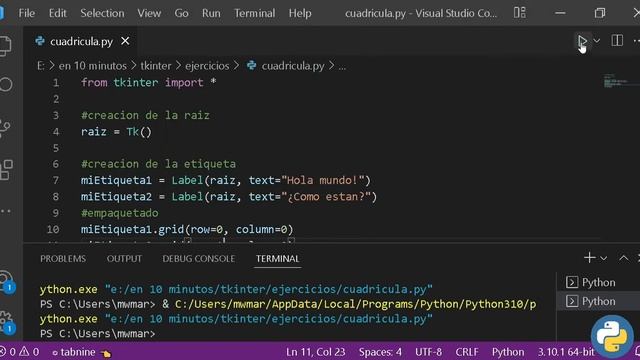This screenshot has width=640, height=360.
Task: Open run options dropdown arrow
Action: point(597,41)
